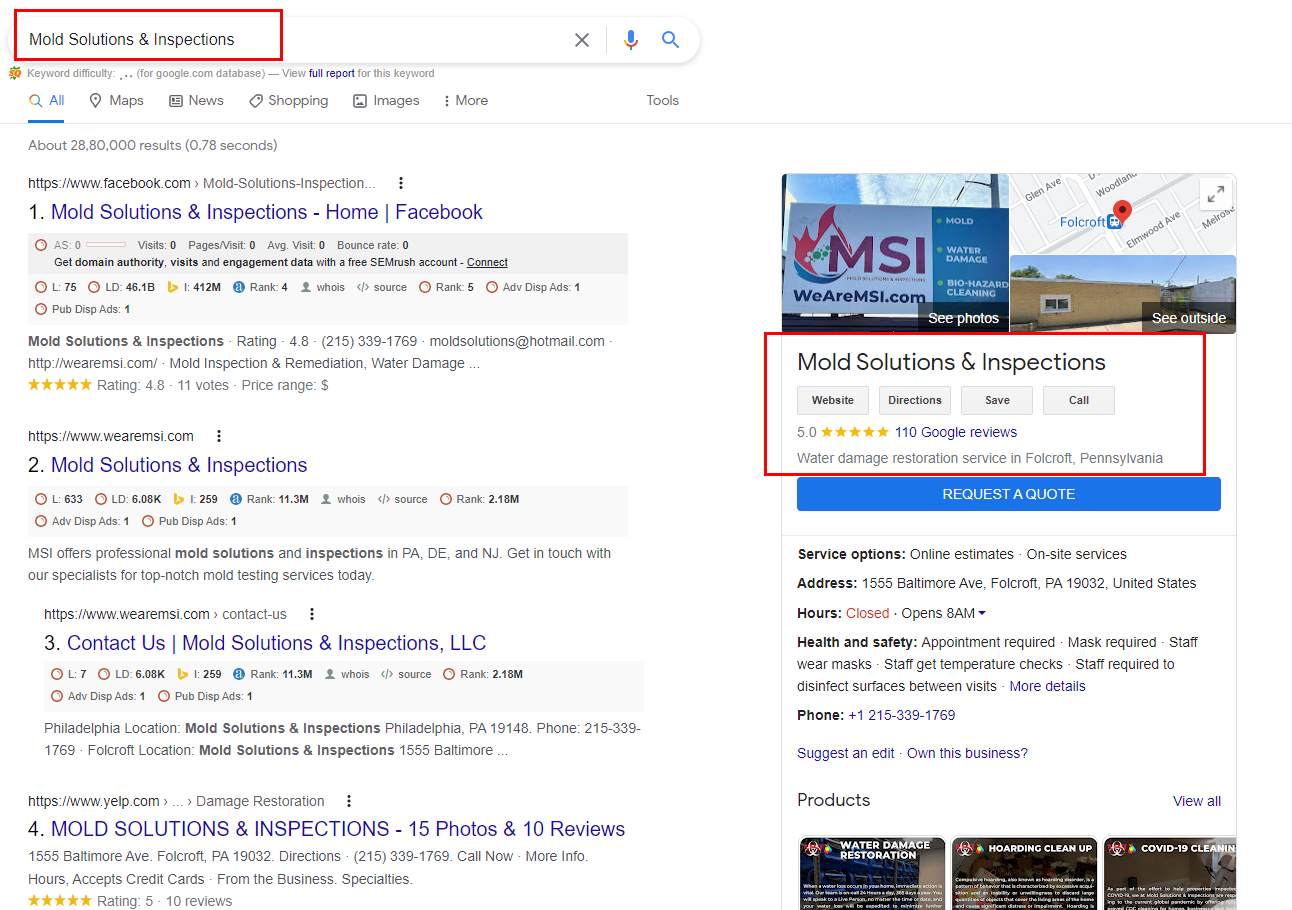
Task: Open the COVID-19 Cleaning product card
Action: 1170,873
